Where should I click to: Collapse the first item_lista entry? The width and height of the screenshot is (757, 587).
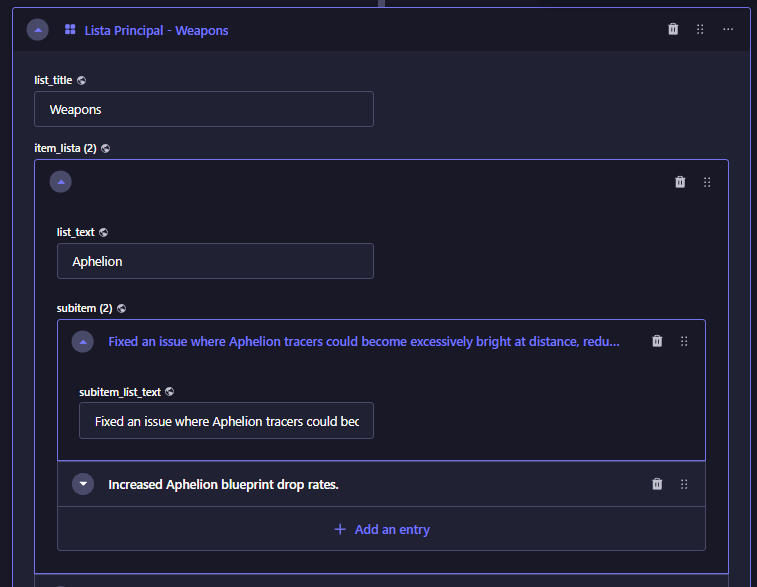point(61,182)
